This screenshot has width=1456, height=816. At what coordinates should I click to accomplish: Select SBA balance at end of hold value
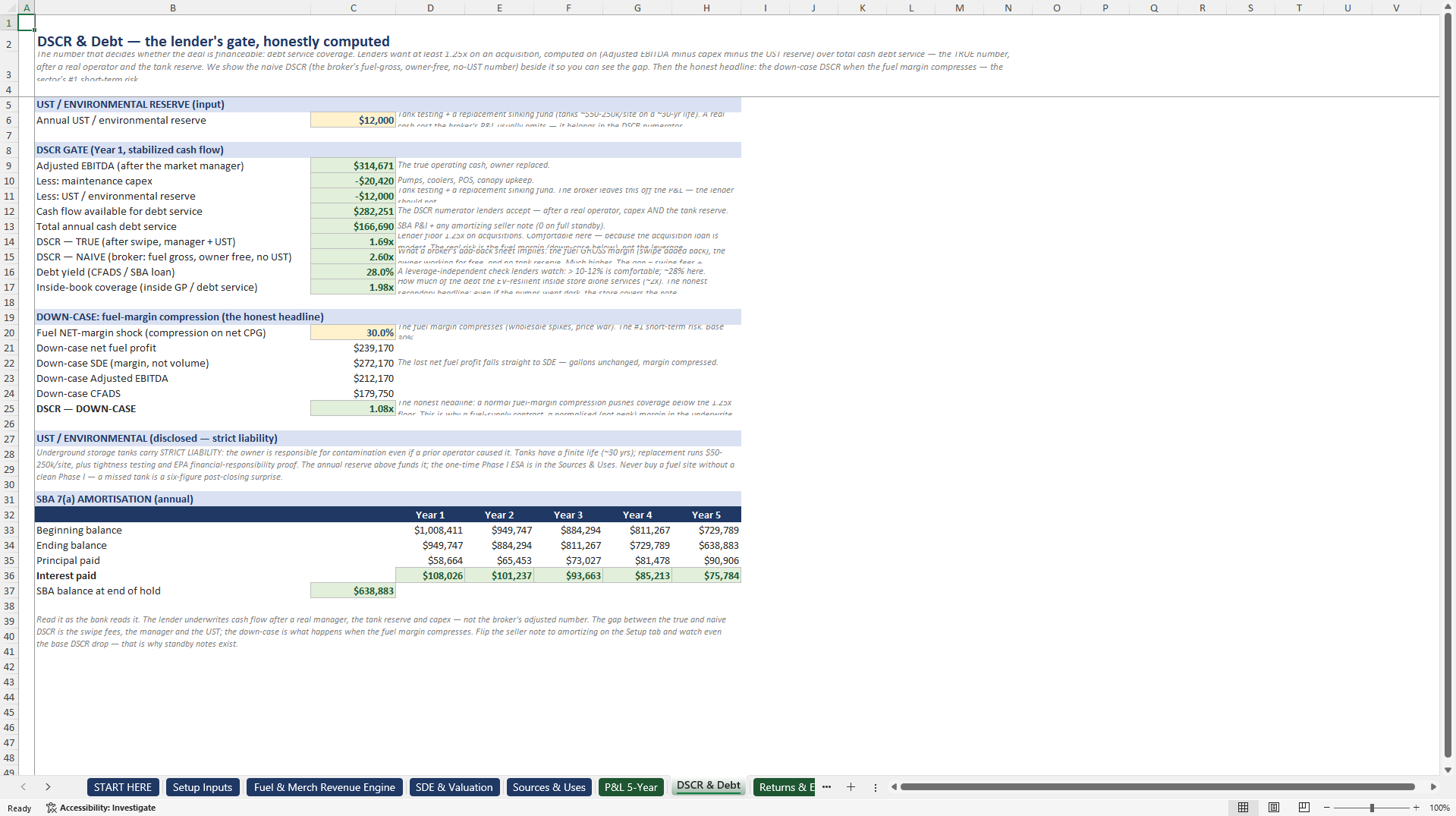tap(353, 591)
